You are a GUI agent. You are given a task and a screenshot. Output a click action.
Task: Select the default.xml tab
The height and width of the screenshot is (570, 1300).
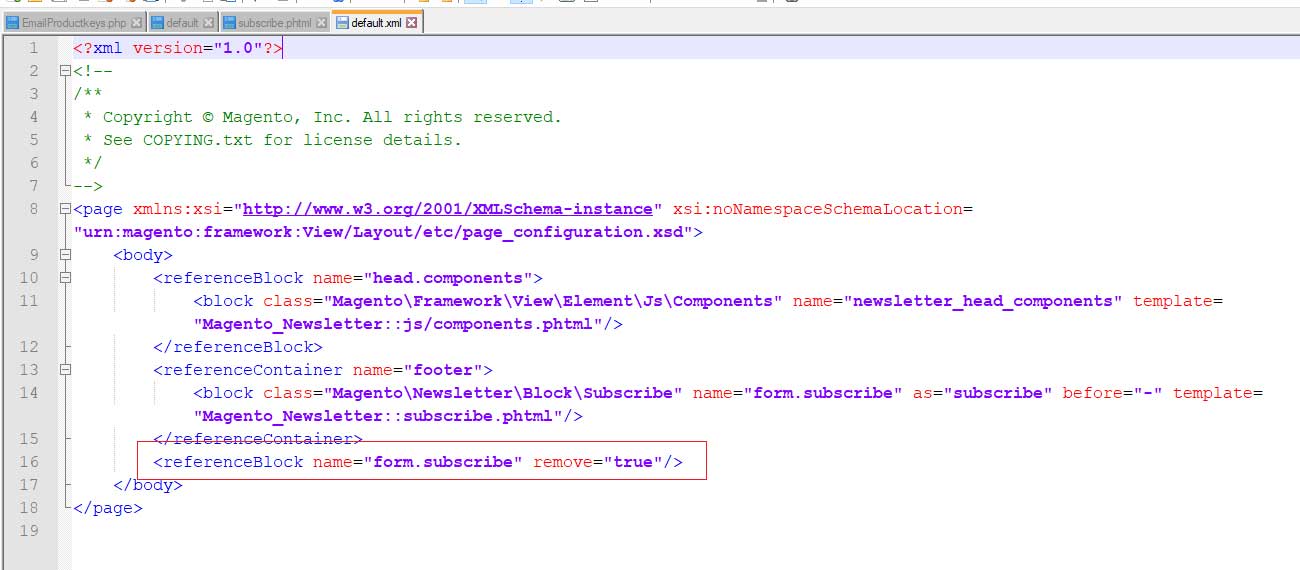(x=377, y=22)
